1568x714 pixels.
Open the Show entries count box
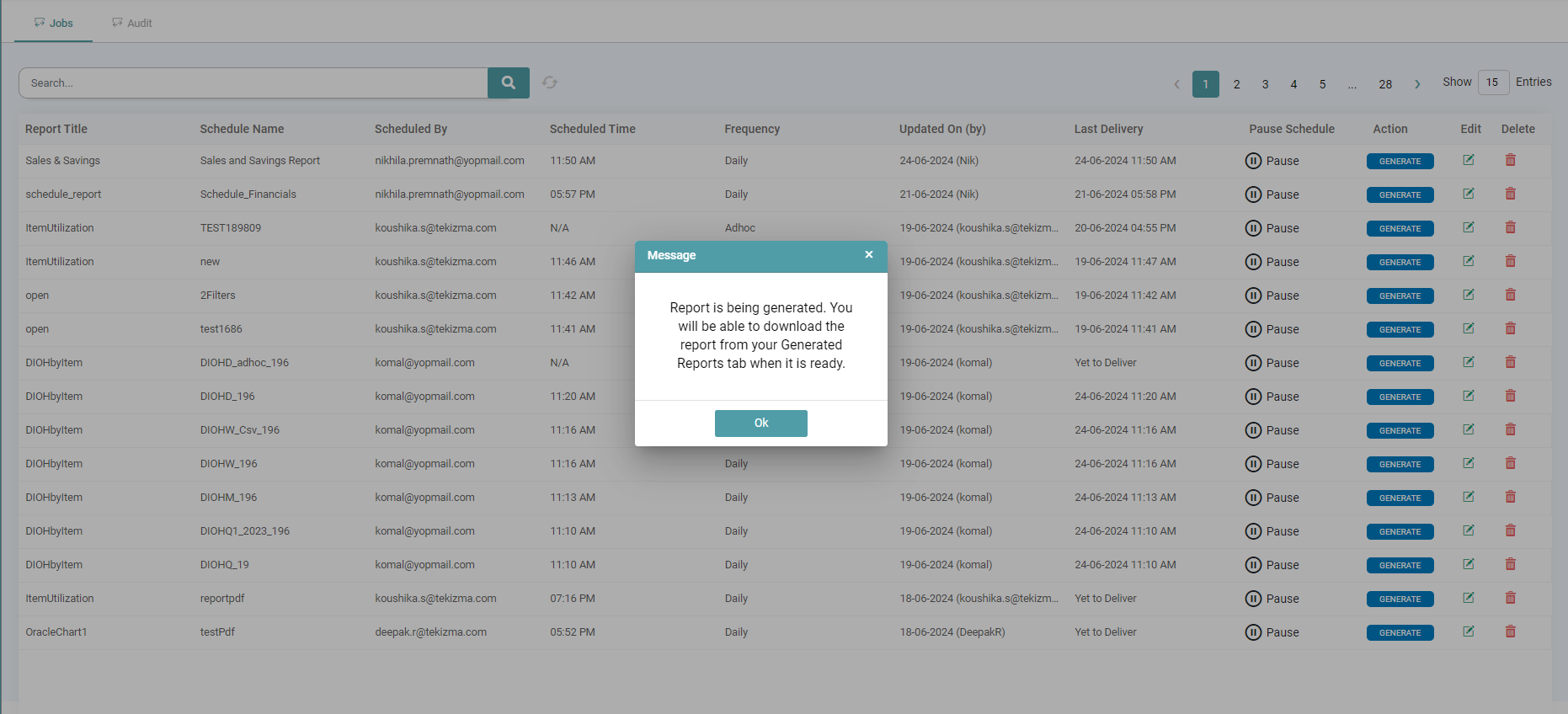pyautogui.click(x=1492, y=83)
